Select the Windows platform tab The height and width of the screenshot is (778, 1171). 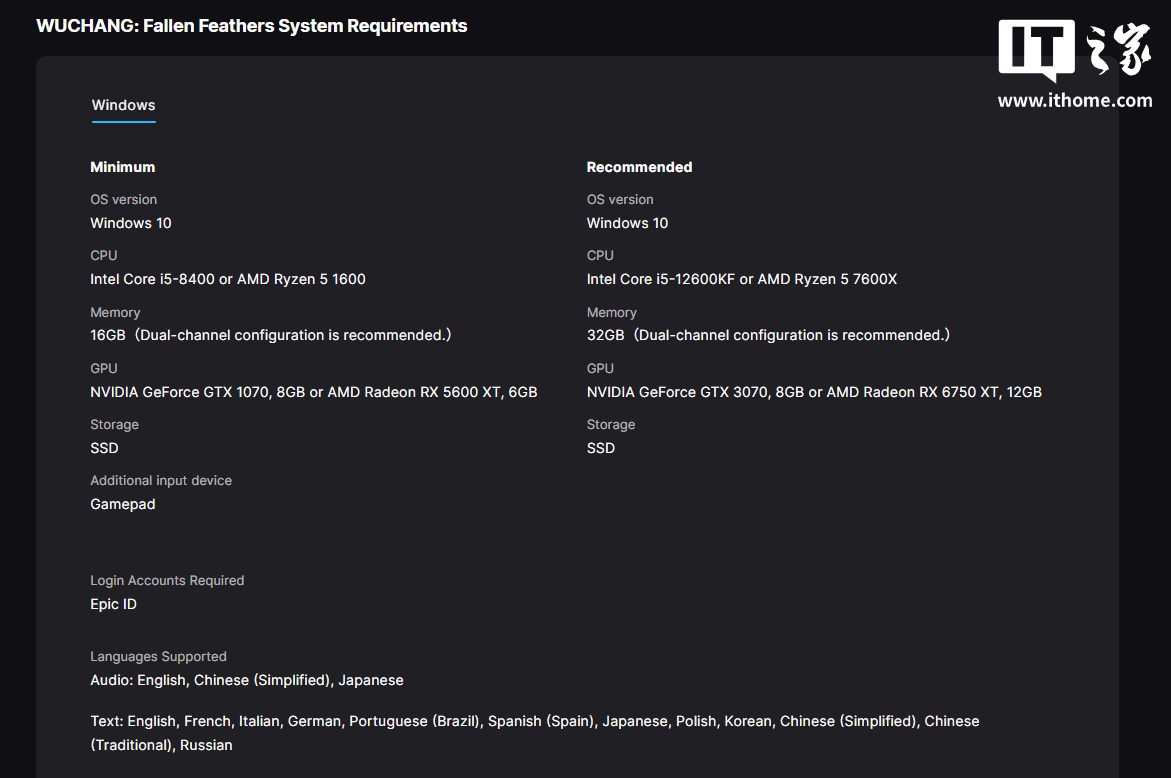123,105
